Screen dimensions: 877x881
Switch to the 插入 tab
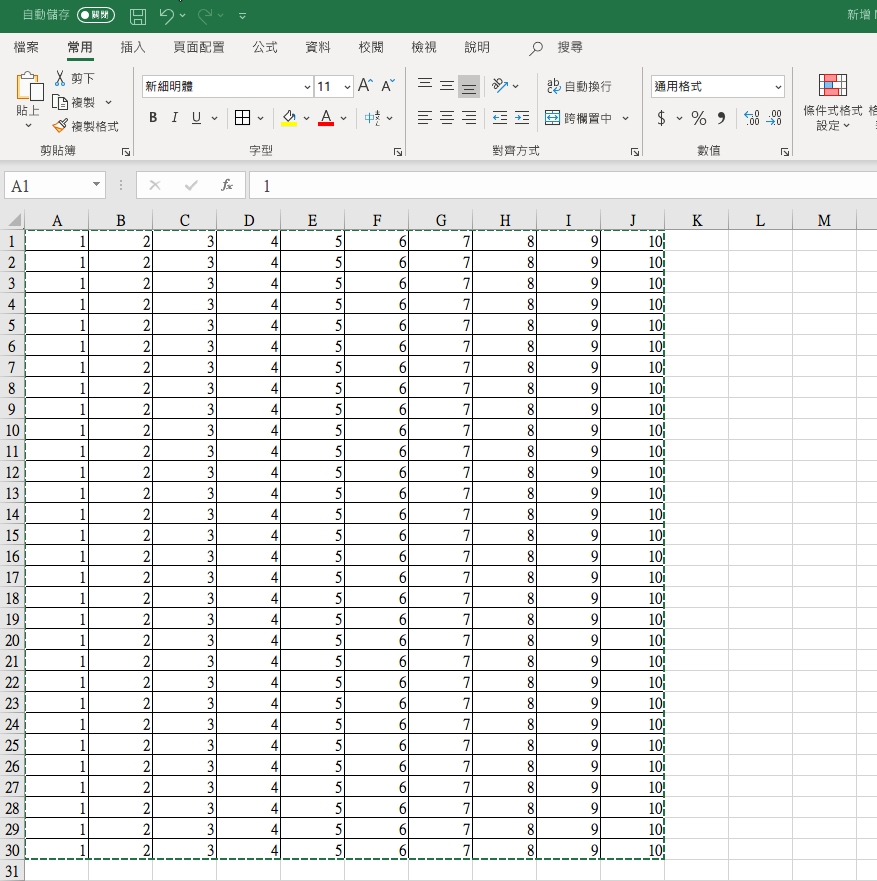click(133, 47)
